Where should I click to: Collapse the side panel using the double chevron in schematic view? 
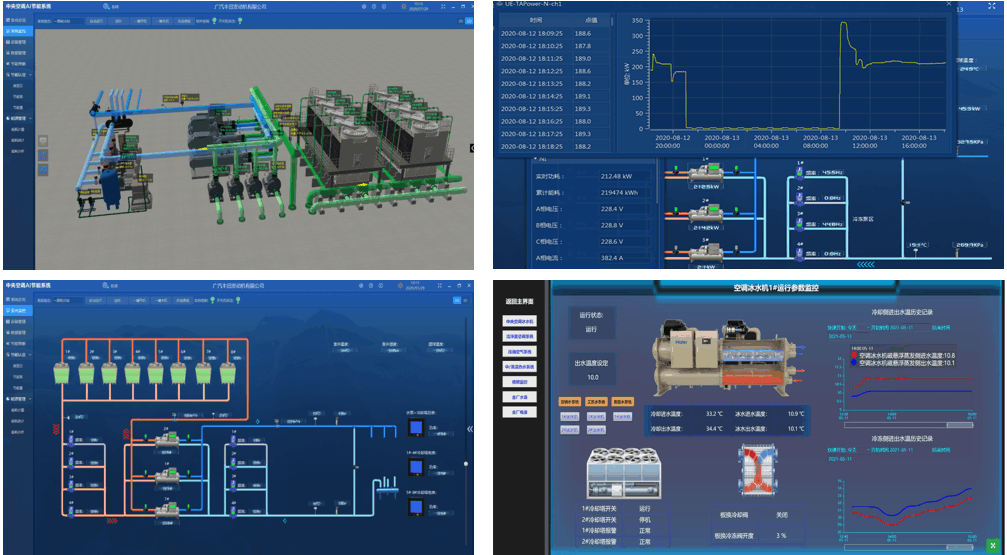469,429
